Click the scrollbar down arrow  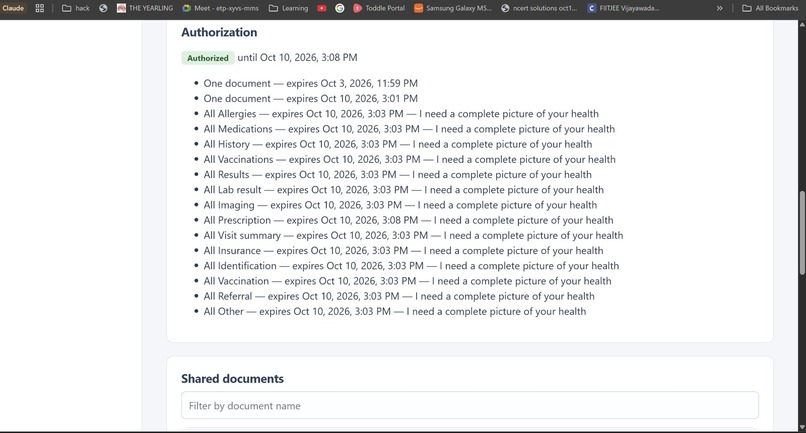point(802,427)
